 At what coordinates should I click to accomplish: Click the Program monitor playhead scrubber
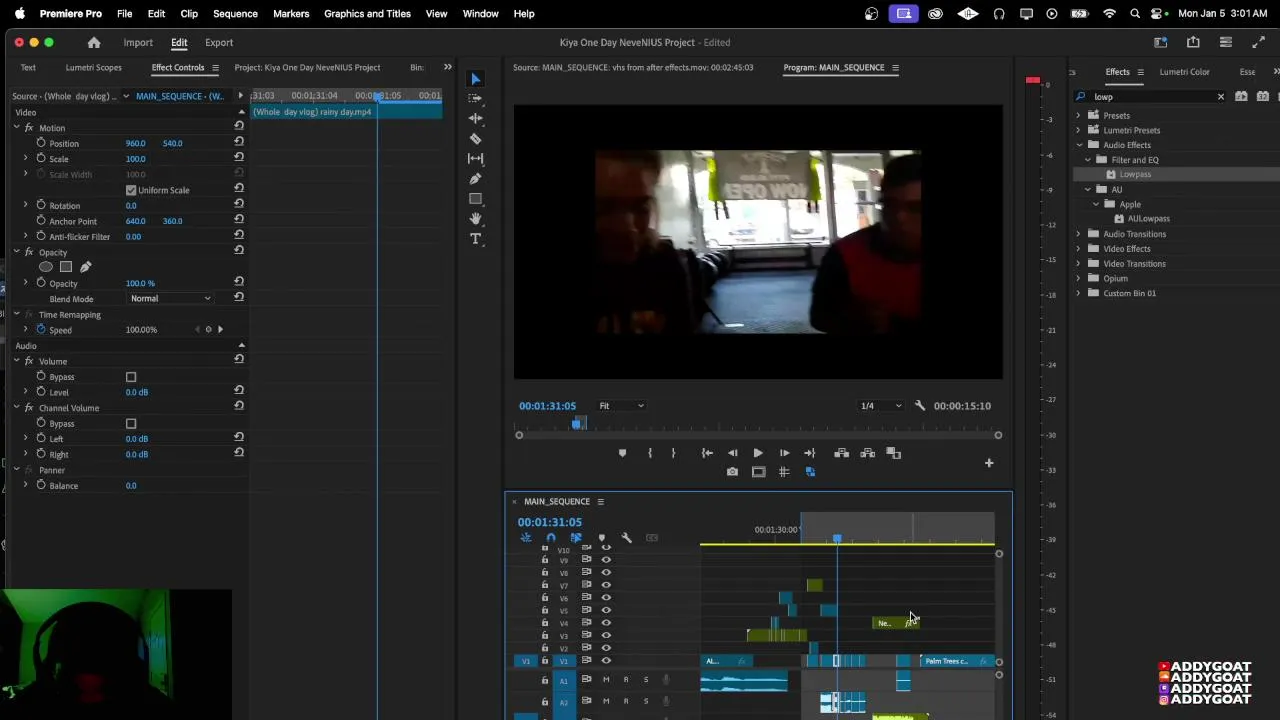pos(578,425)
